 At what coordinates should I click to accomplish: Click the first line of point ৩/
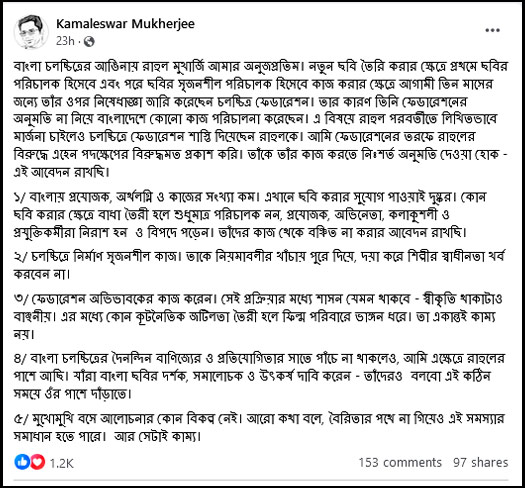258,299
